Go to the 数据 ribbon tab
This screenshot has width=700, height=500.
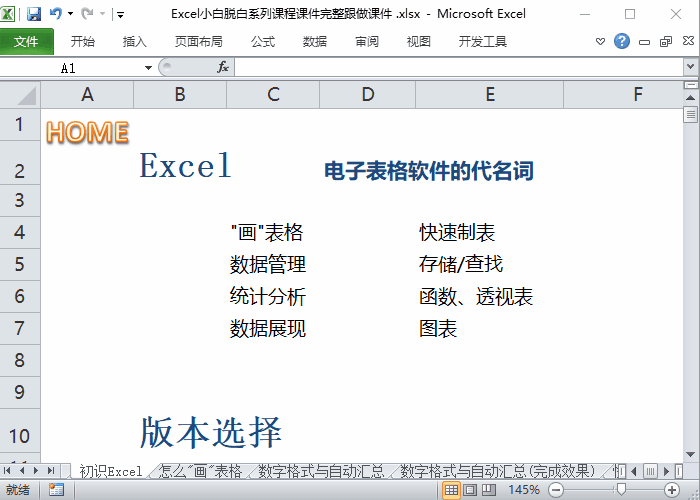pos(315,42)
